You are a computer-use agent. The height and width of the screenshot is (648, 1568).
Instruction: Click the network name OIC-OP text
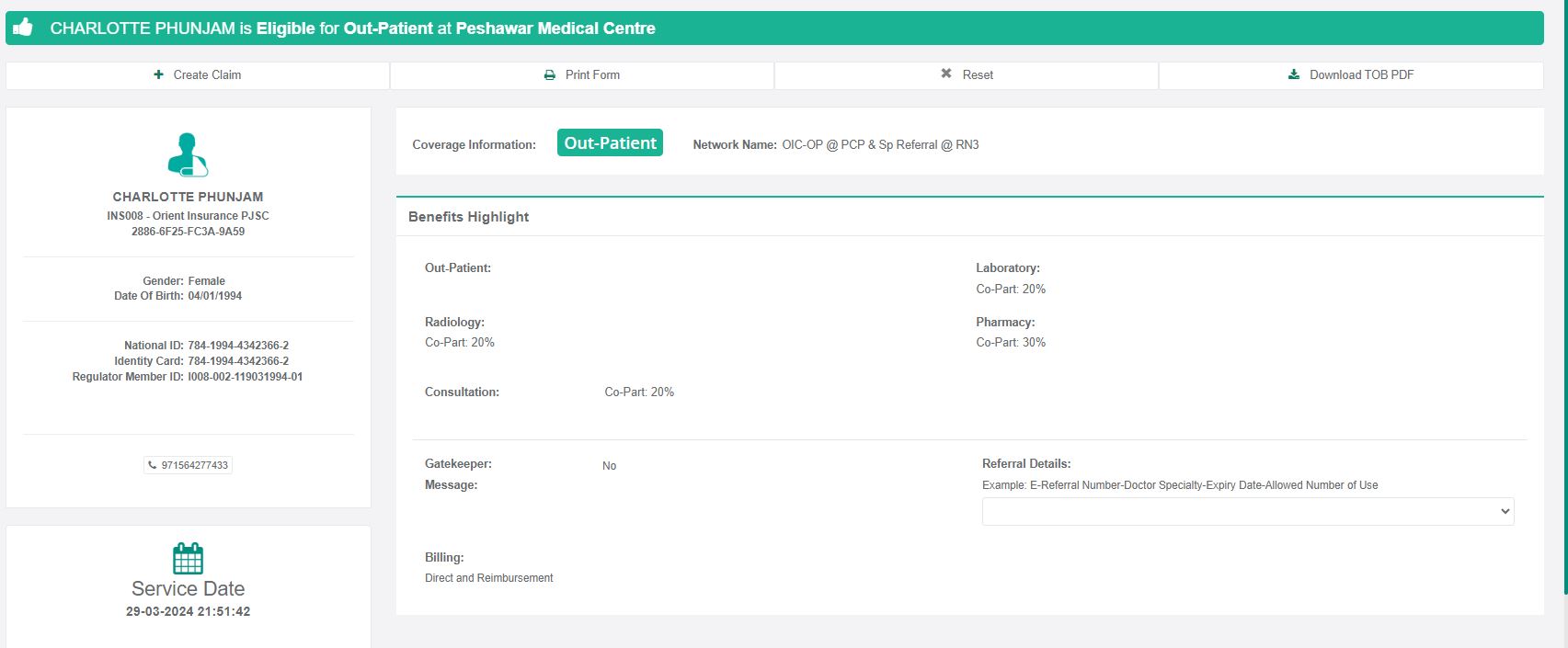[x=879, y=145]
